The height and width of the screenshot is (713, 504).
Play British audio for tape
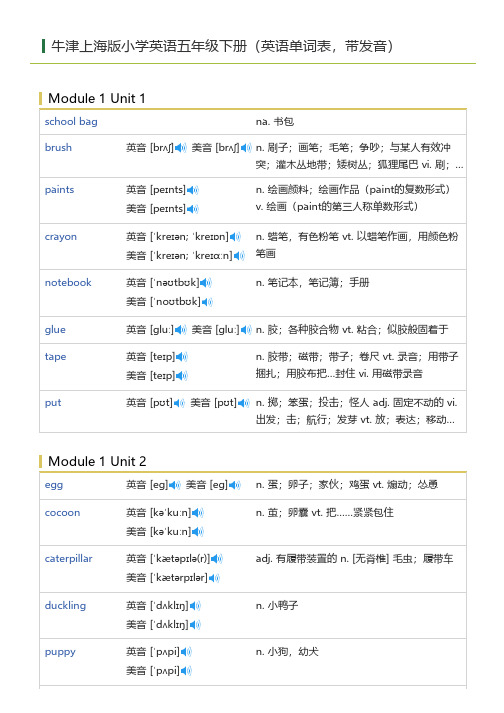coord(181,357)
